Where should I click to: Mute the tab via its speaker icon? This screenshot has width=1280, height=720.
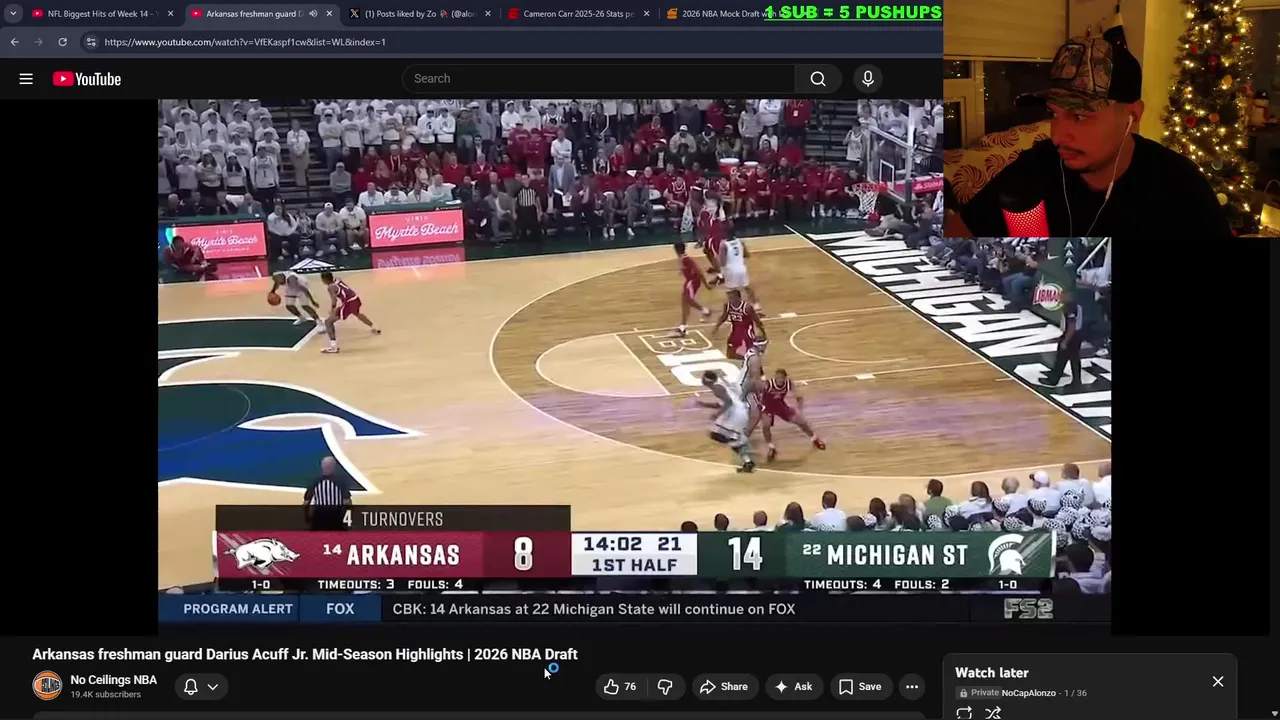(x=313, y=14)
